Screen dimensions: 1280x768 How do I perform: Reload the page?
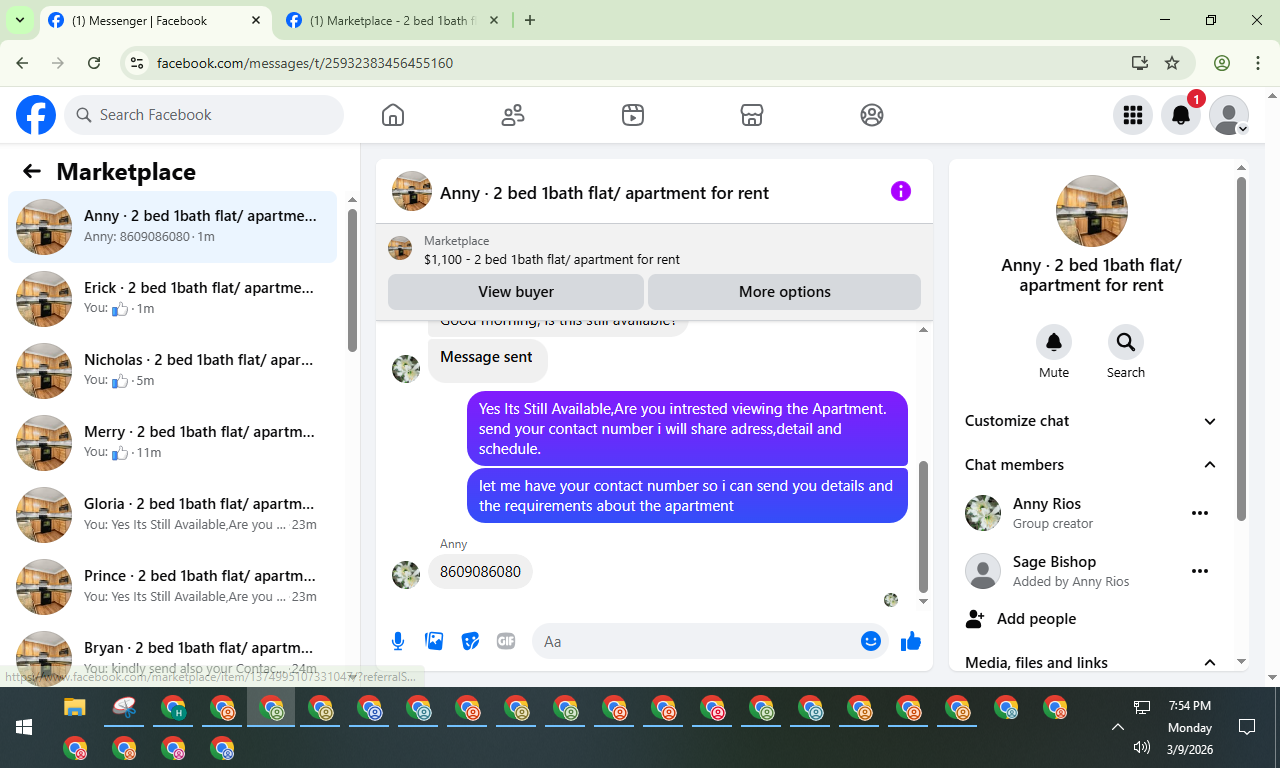click(94, 63)
